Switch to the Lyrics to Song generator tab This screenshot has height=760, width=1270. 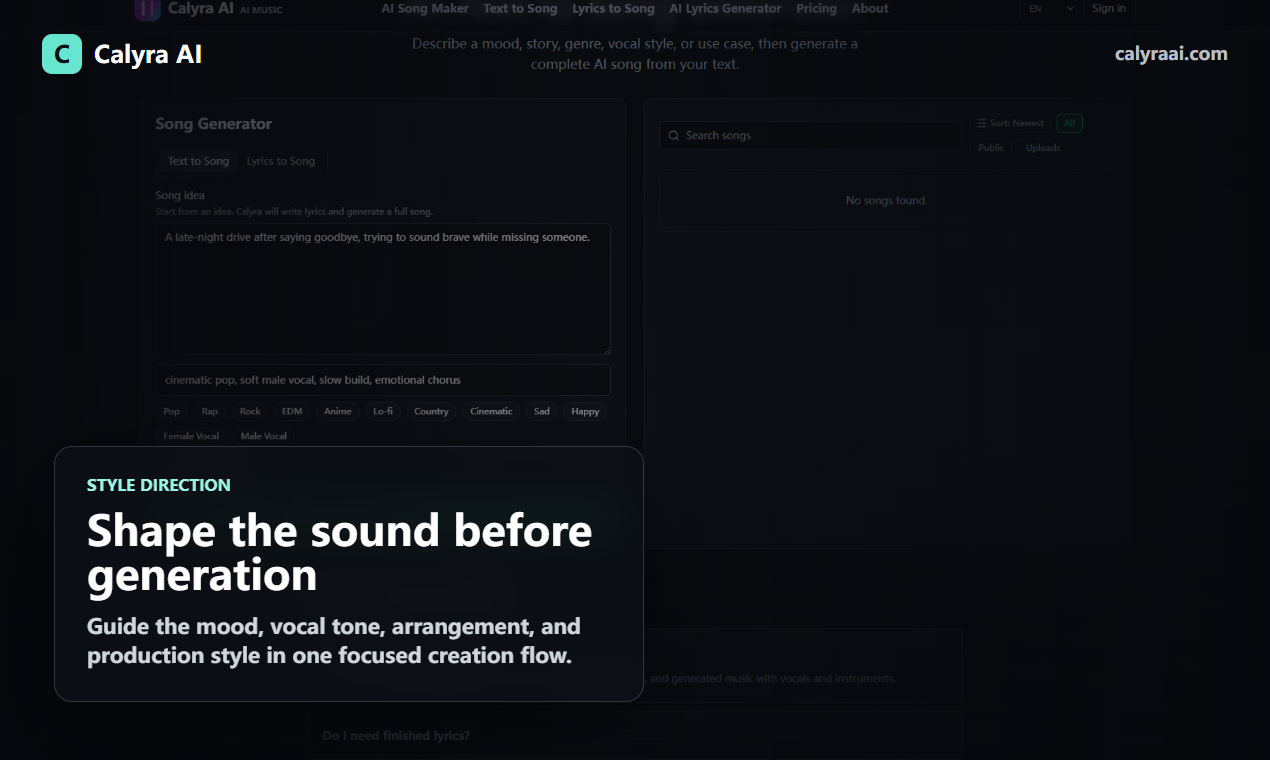(x=281, y=161)
